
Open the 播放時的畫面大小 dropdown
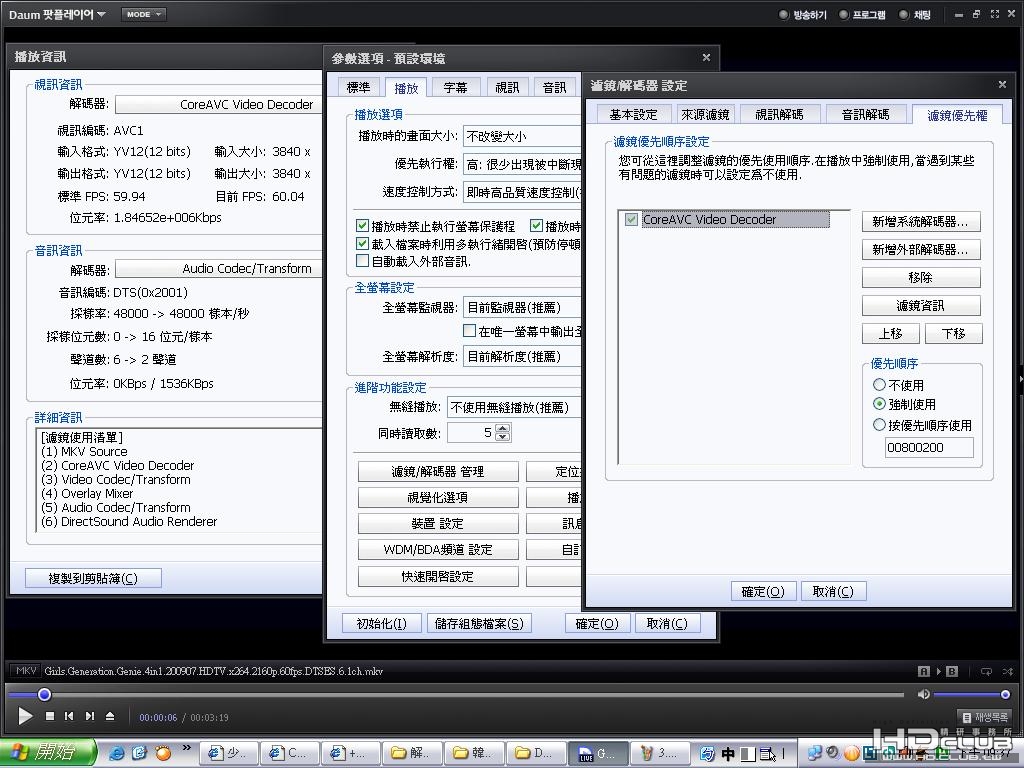(x=522, y=136)
